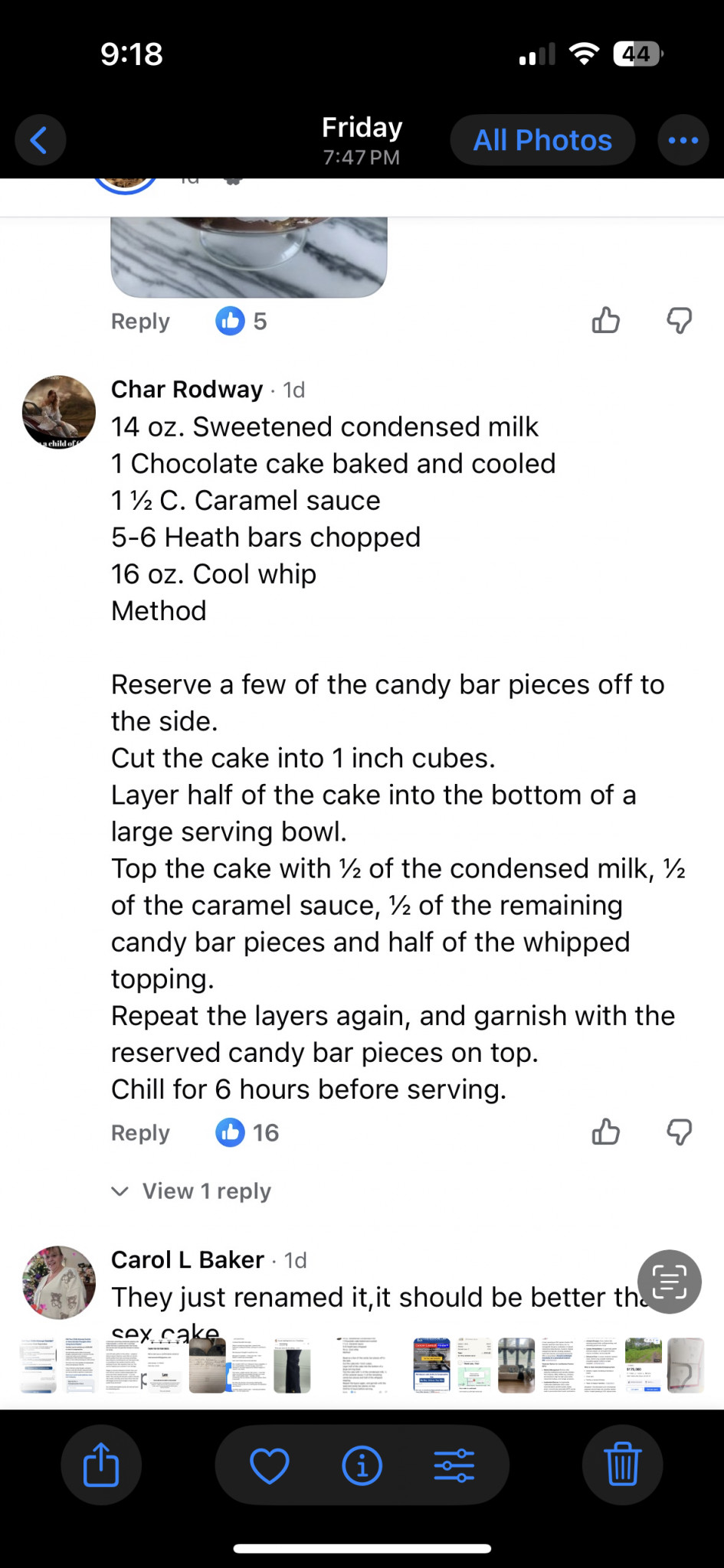Reply to Char Rodway's comment

(140, 1133)
